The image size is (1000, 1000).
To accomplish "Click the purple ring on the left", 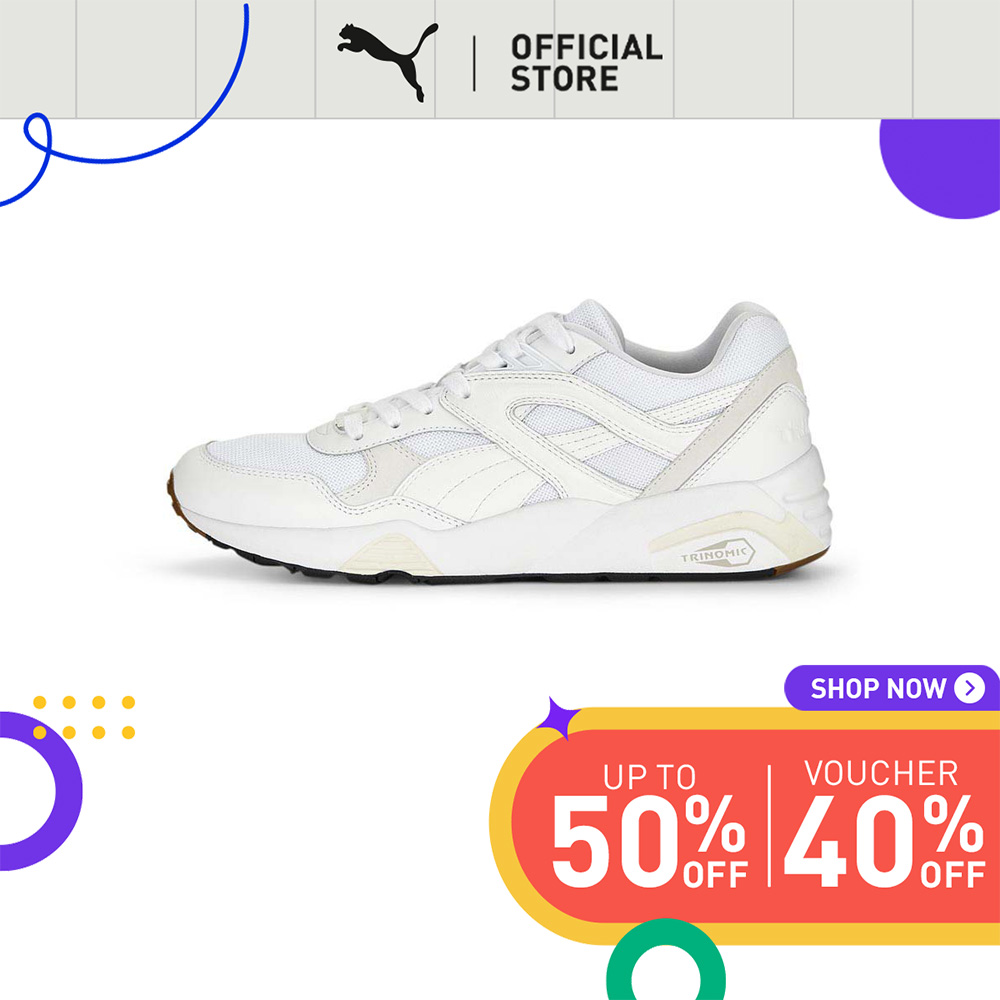I will coord(40,791).
